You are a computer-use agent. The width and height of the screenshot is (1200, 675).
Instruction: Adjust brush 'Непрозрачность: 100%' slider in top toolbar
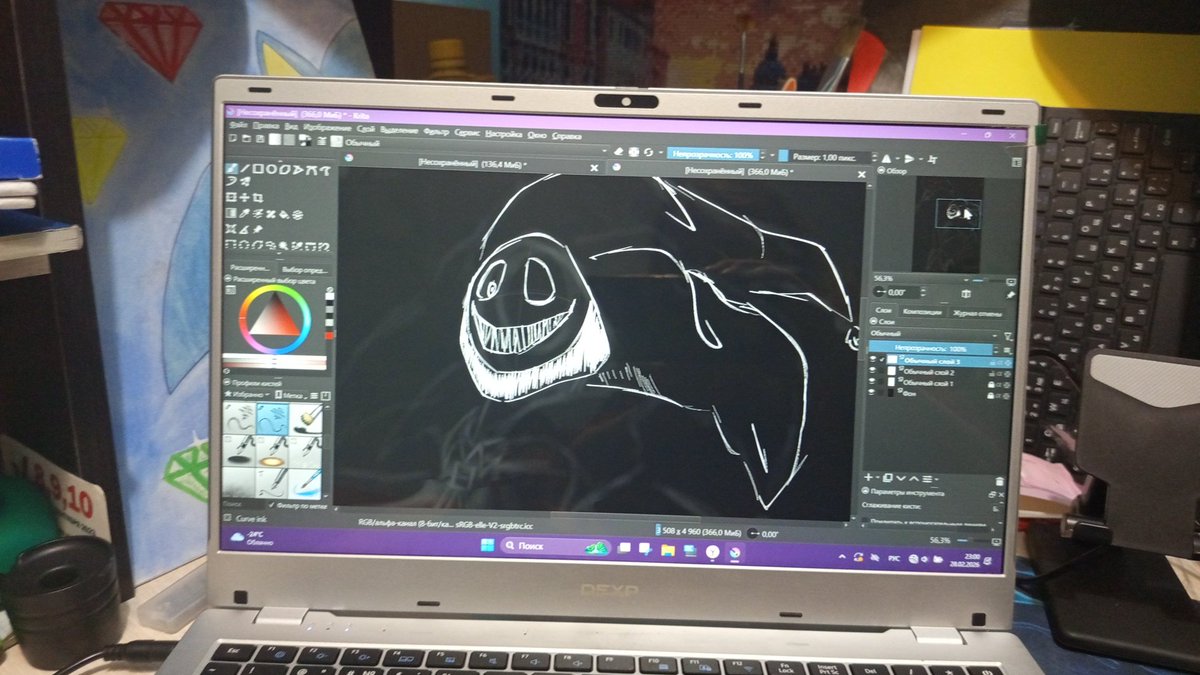pos(714,156)
